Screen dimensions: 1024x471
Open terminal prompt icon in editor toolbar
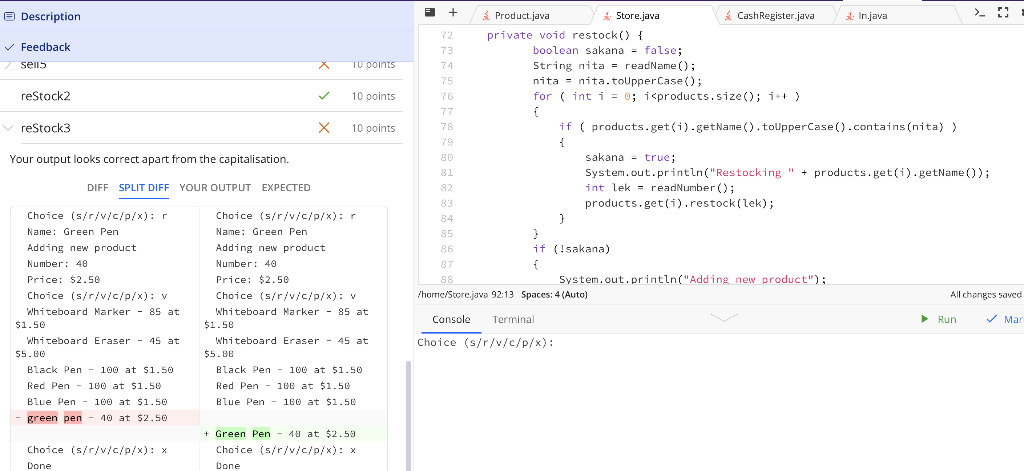click(x=980, y=12)
